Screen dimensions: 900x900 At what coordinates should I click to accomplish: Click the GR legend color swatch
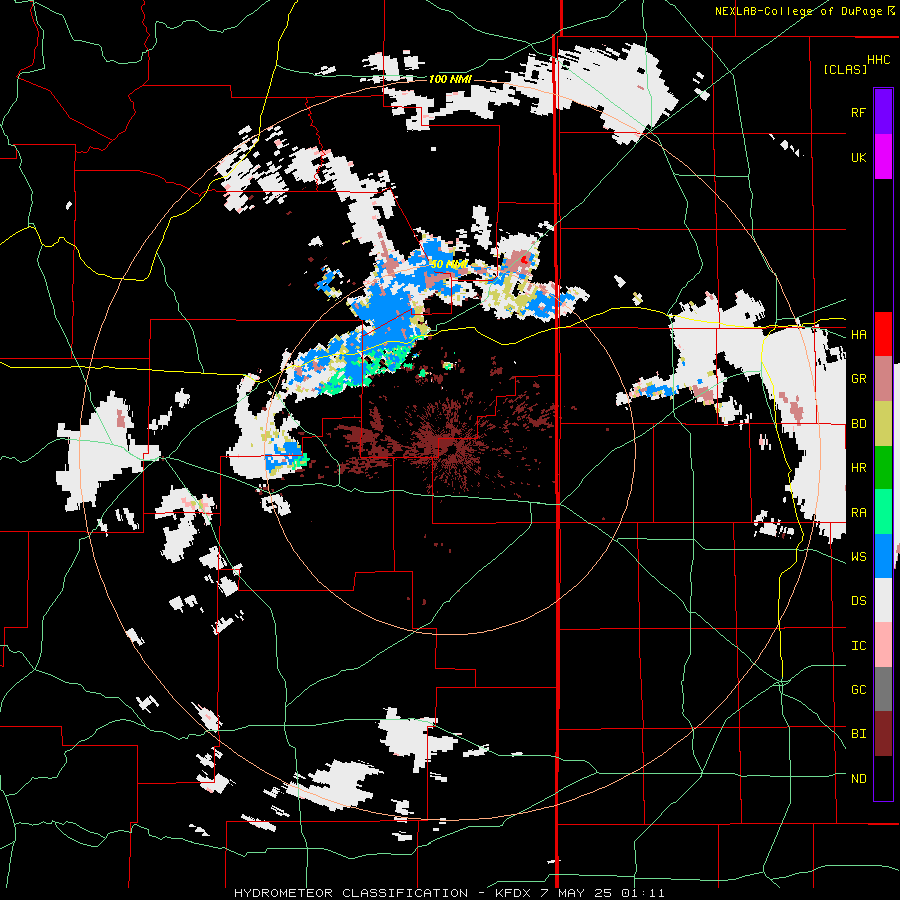coord(883,379)
